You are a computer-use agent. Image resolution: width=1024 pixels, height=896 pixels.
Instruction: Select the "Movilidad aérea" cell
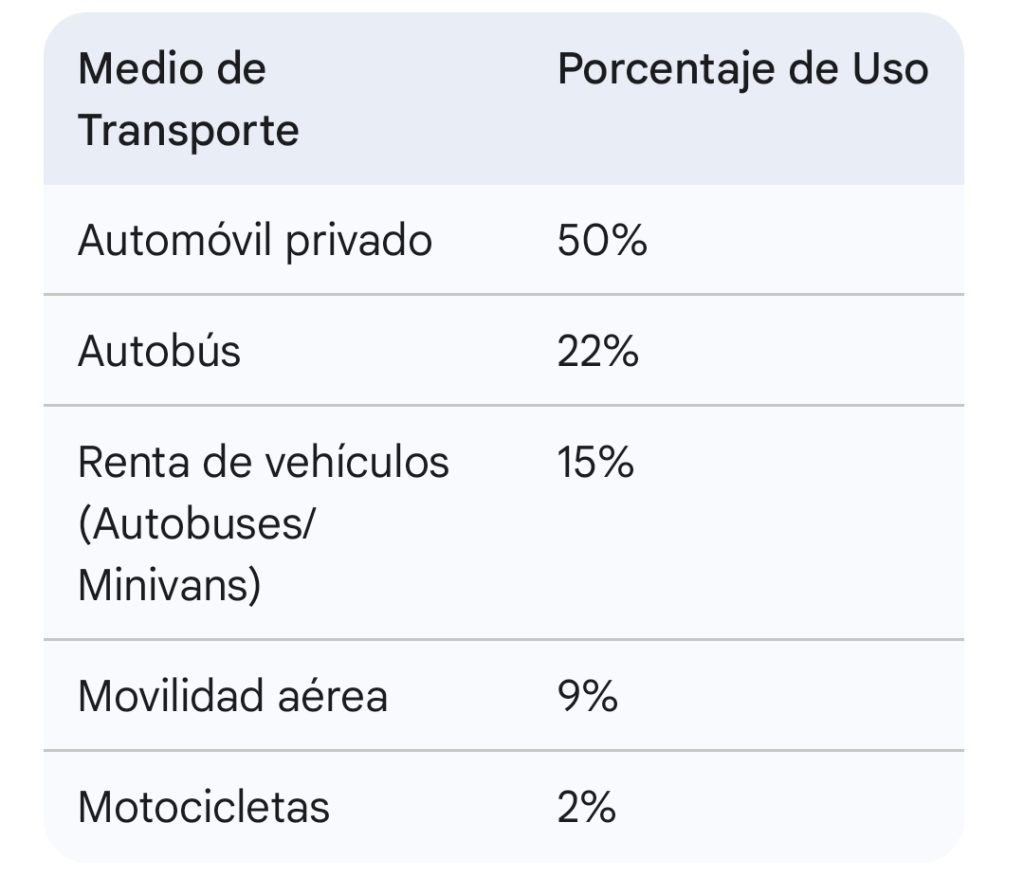(232, 696)
